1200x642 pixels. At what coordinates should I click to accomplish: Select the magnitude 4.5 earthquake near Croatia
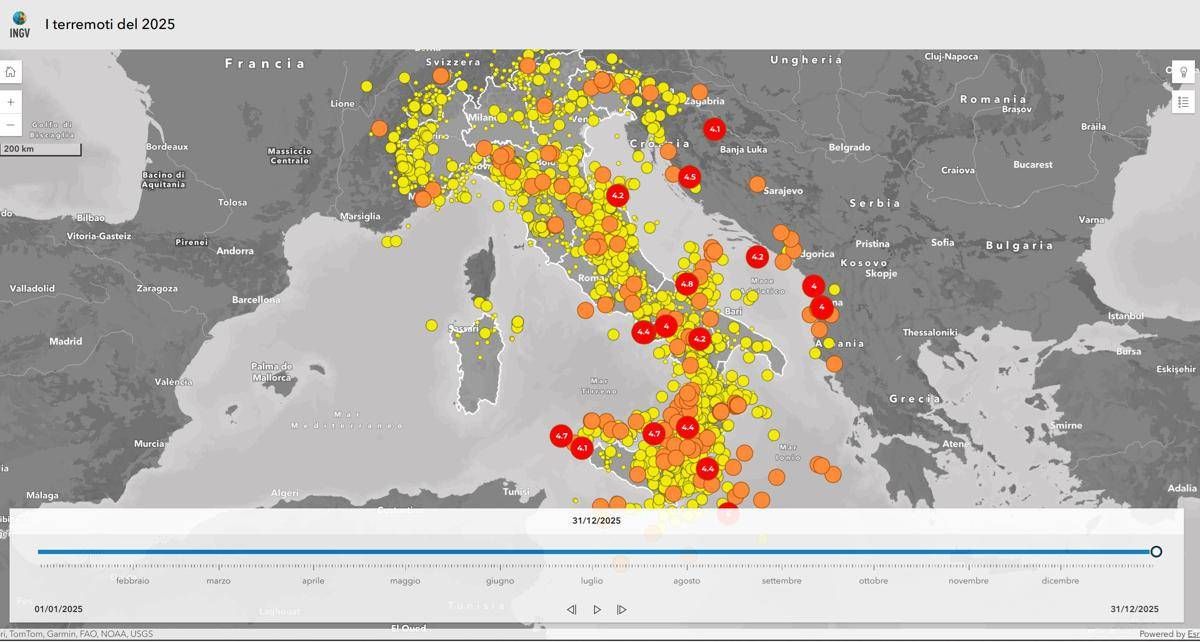tap(689, 177)
